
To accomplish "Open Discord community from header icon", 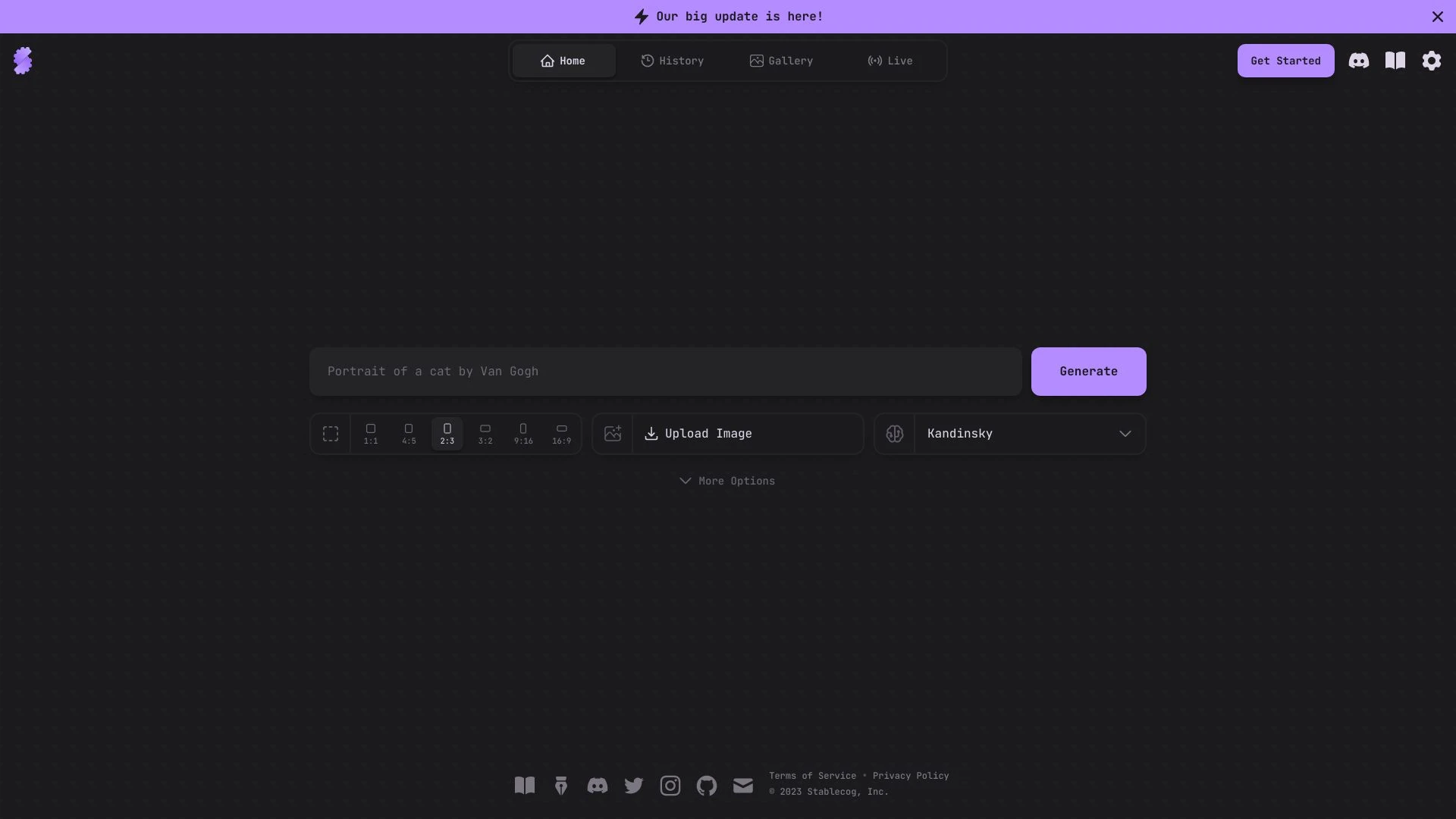I will tap(1359, 60).
